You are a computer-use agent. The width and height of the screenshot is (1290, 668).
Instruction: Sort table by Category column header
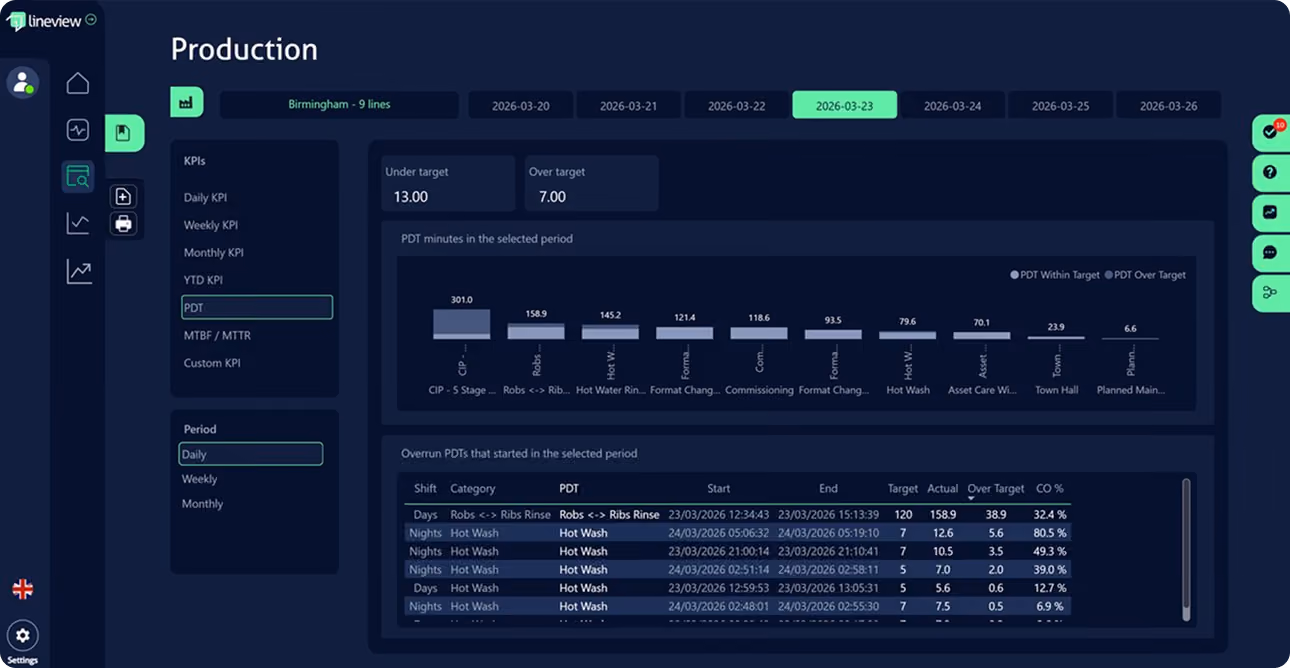(473, 489)
